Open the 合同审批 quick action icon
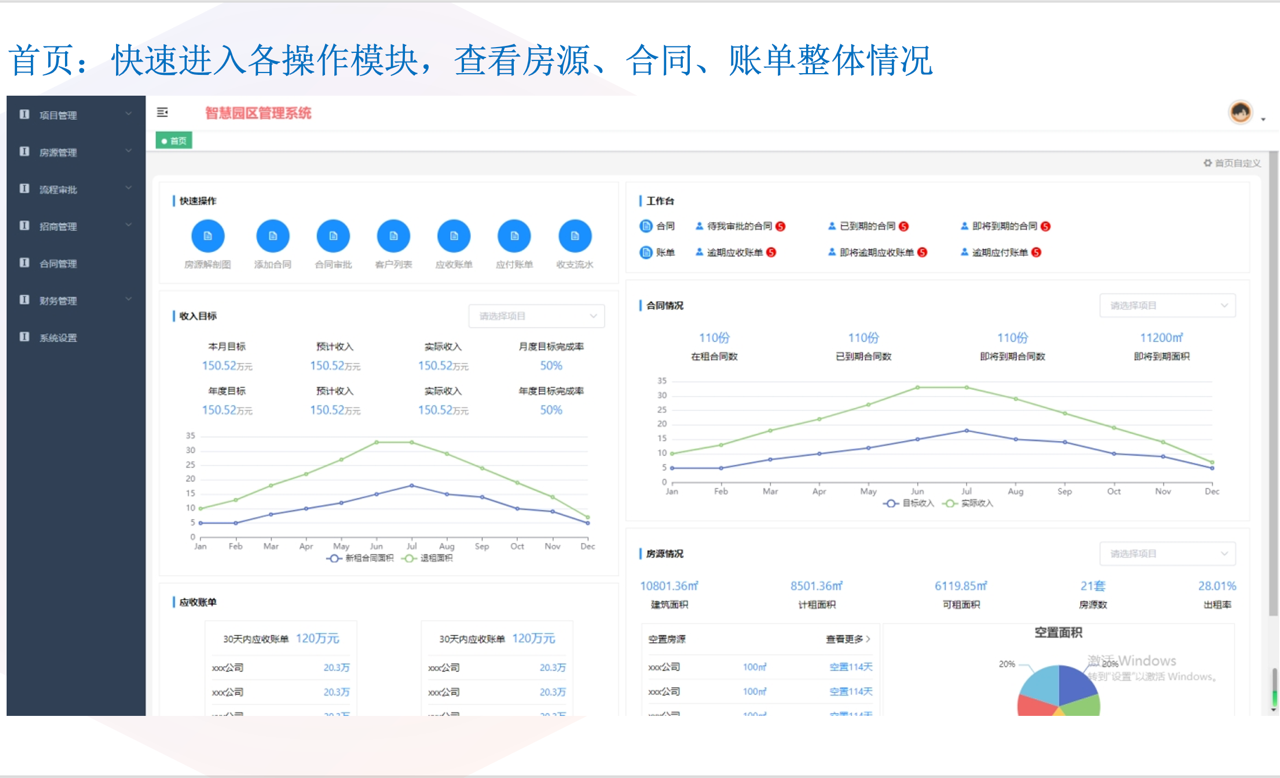Screen dimensions: 1280x778 [333, 236]
